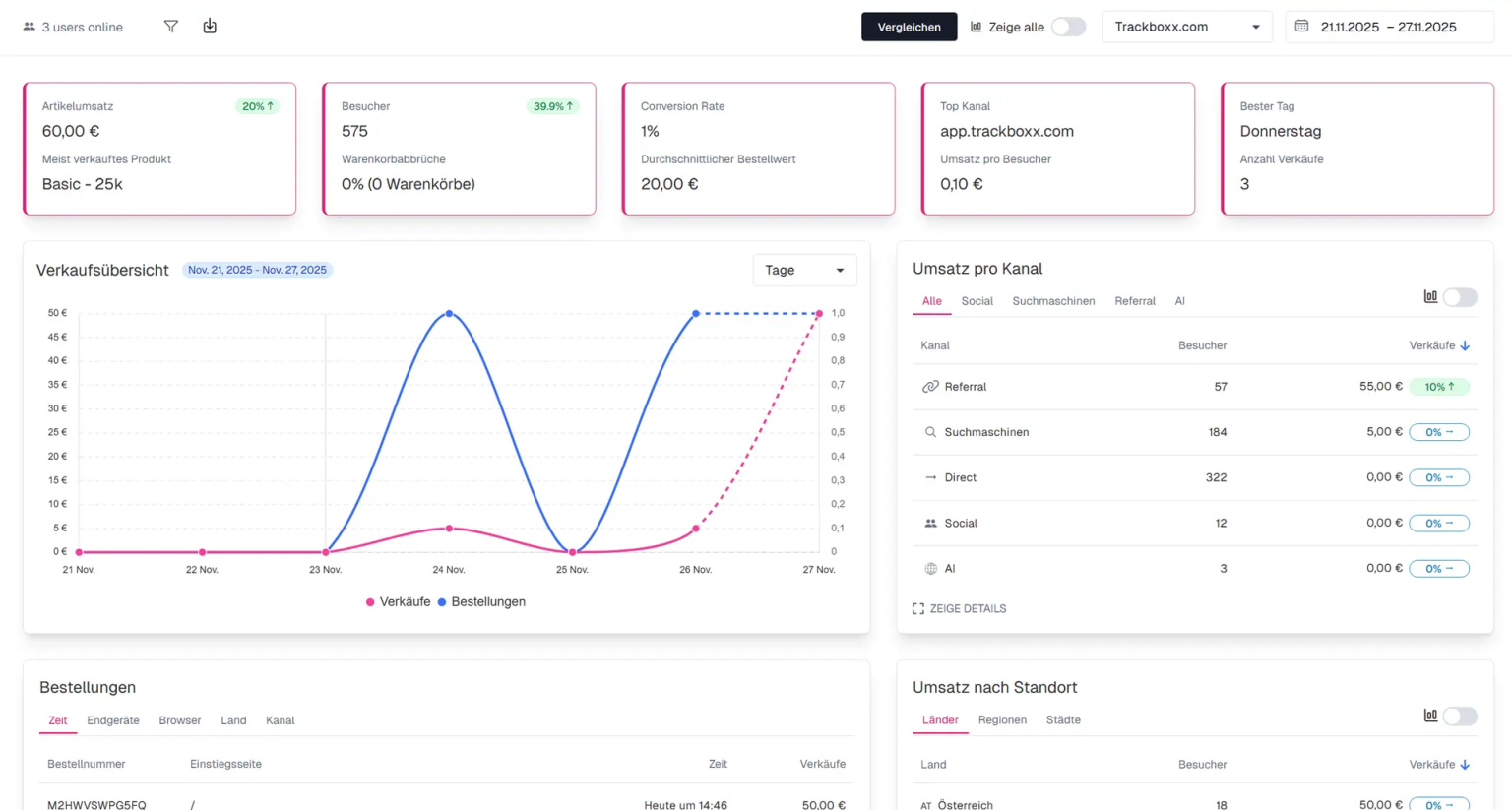1512x810 pixels.
Task: Click the export/download icon in the top bar
Action: point(210,27)
